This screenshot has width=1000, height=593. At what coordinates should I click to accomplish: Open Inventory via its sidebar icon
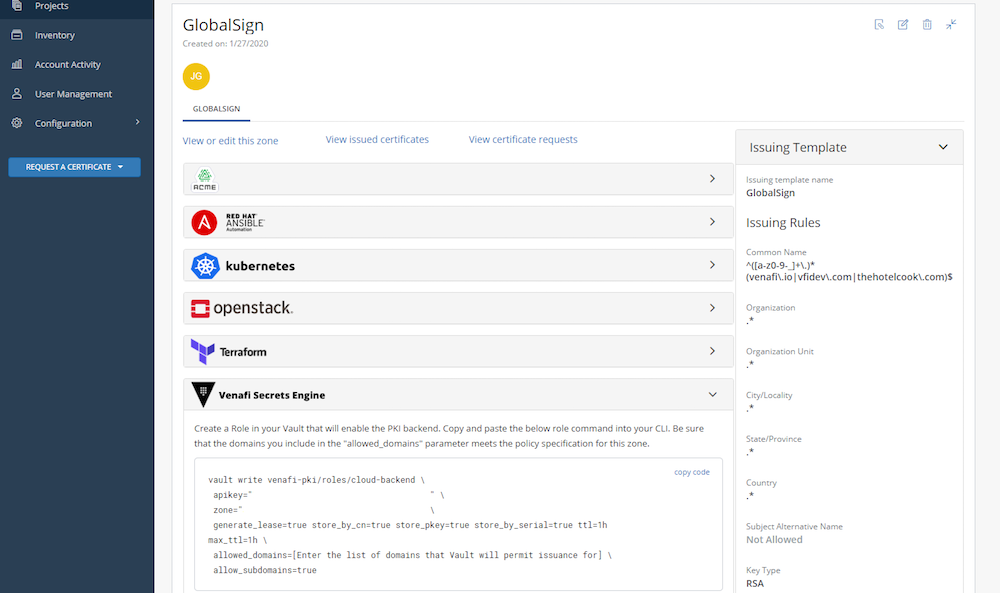(x=17, y=35)
